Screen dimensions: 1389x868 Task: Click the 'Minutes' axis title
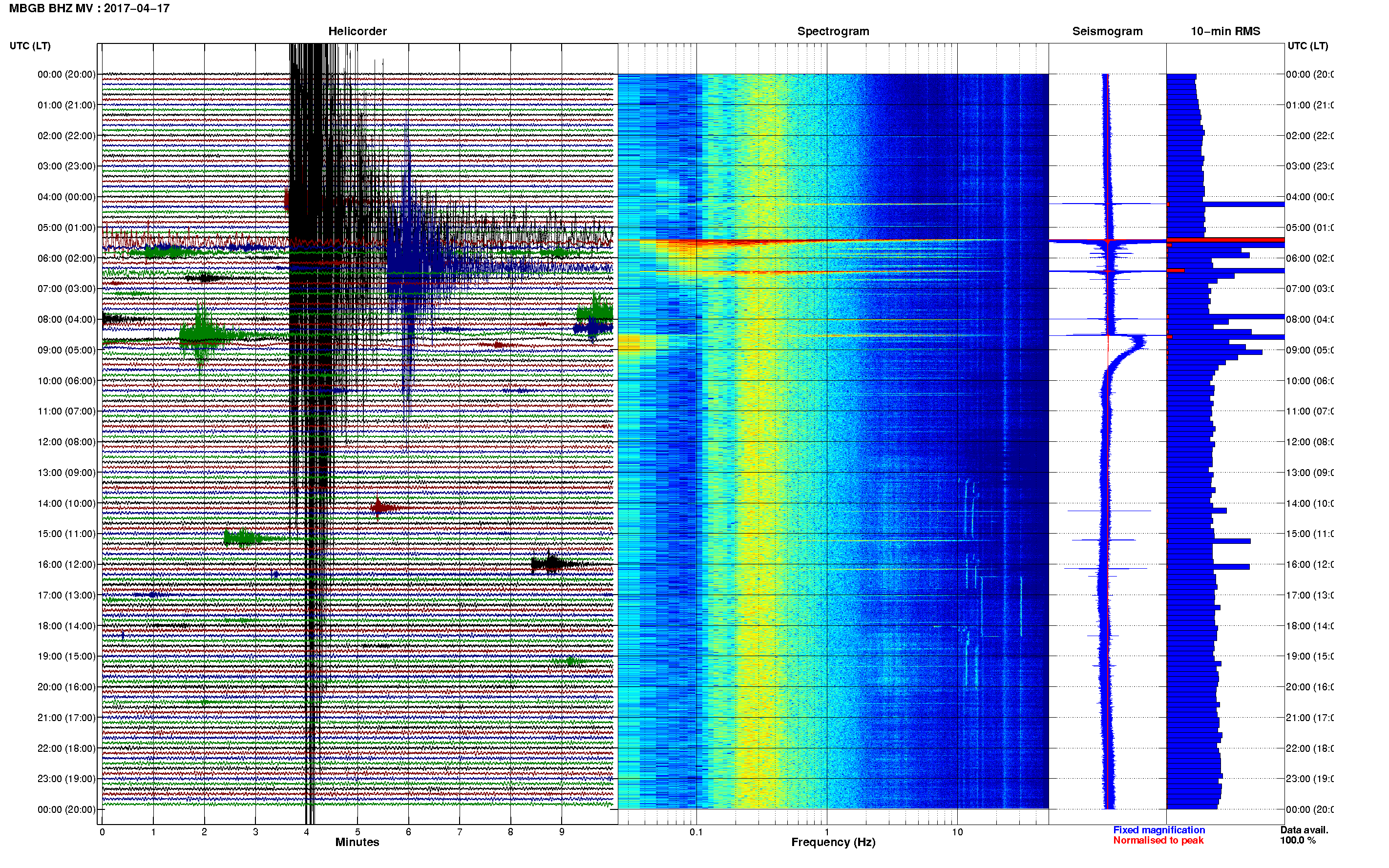[357, 842]
